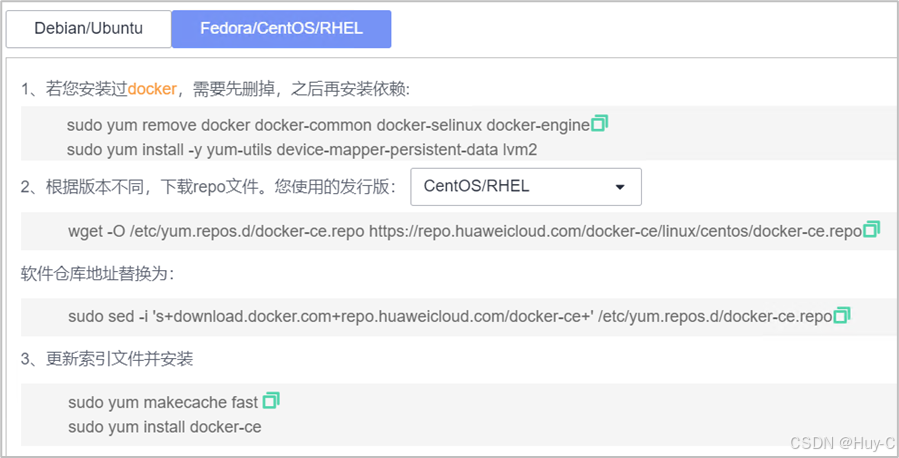899x458 pixels.
Task: Copy the sudo sed replace command
Action: [842, 315]
